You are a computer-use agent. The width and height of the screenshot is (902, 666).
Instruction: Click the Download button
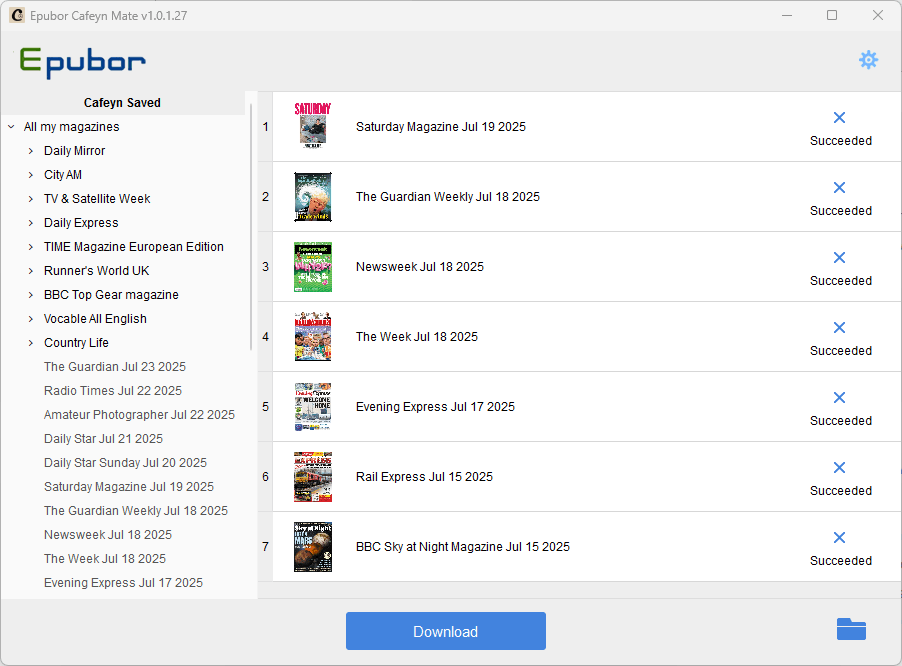click(x=445, y=631)
